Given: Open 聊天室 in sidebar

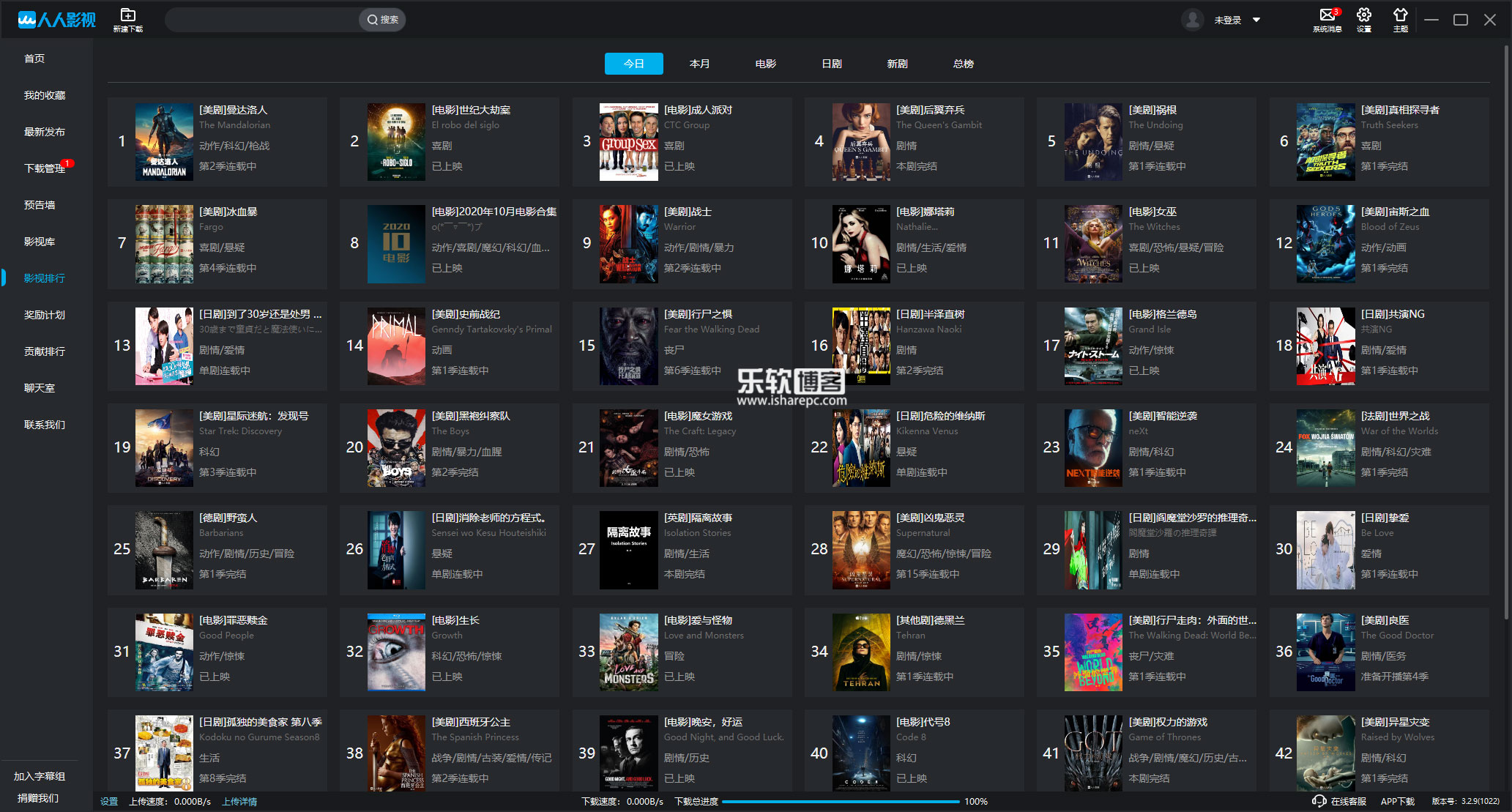Looking at the screenshot, I should [40, 388].
